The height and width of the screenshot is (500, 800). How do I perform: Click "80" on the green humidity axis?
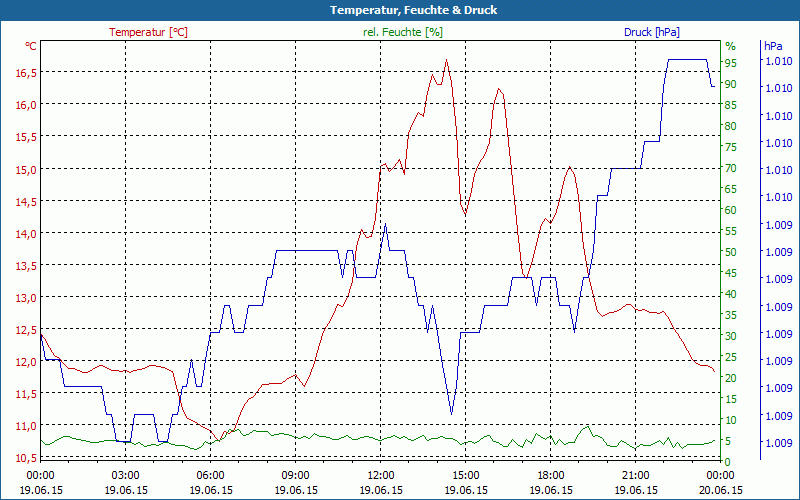click(731, 126)
